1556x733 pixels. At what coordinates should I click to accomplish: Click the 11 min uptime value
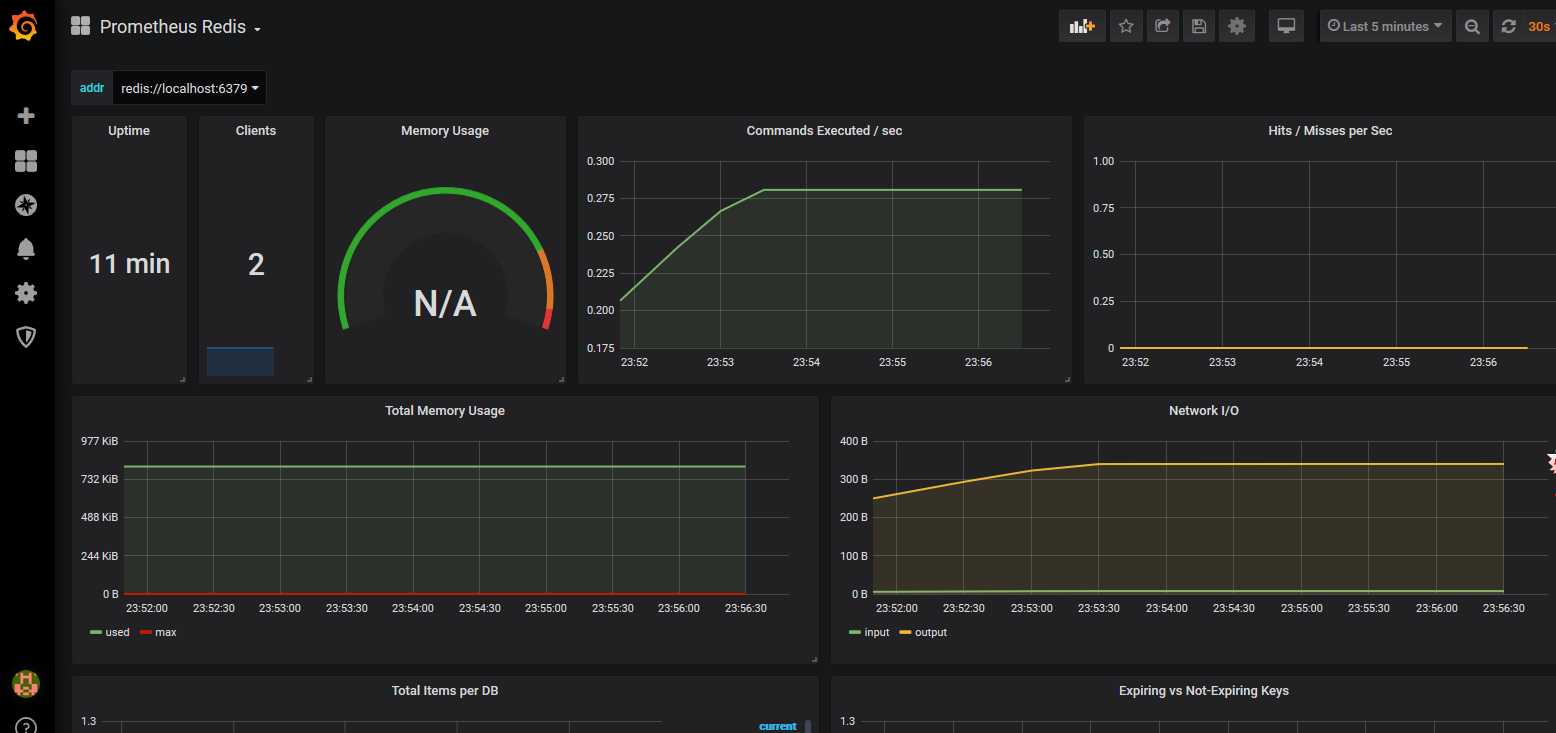(129, 264)
